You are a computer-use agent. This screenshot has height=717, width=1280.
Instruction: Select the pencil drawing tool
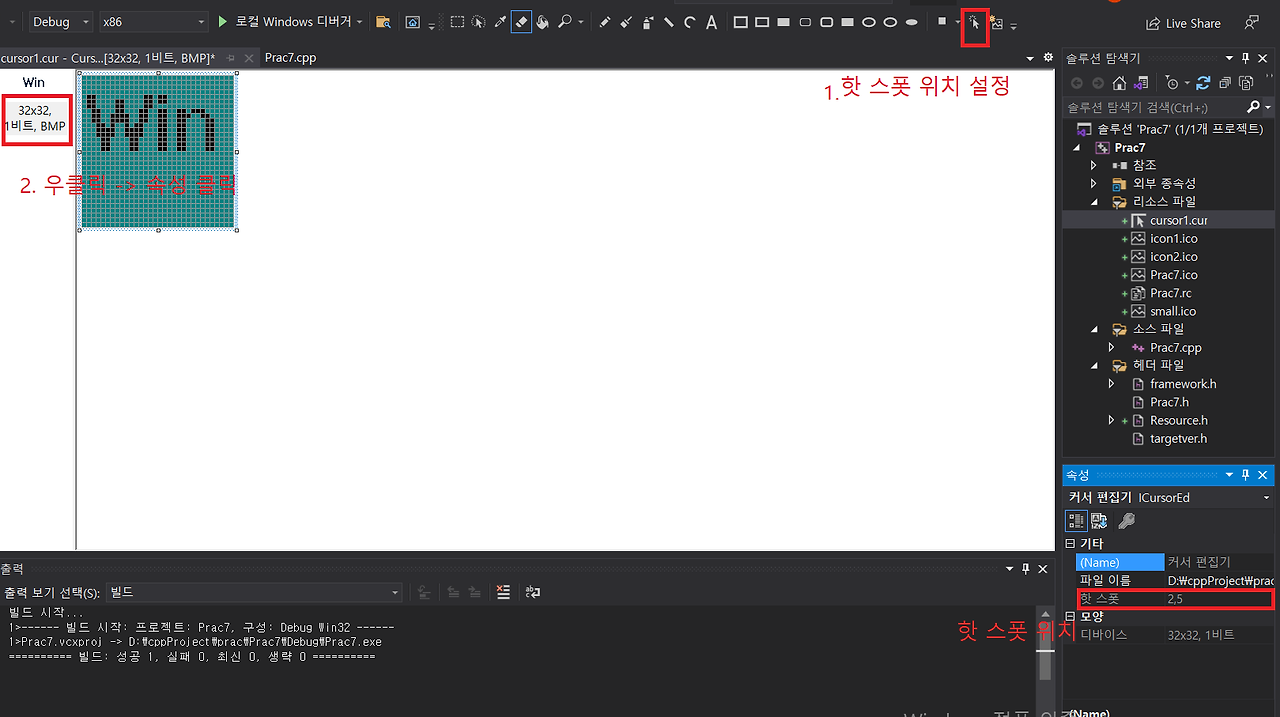pyautogui.click(x=605, y=22)
